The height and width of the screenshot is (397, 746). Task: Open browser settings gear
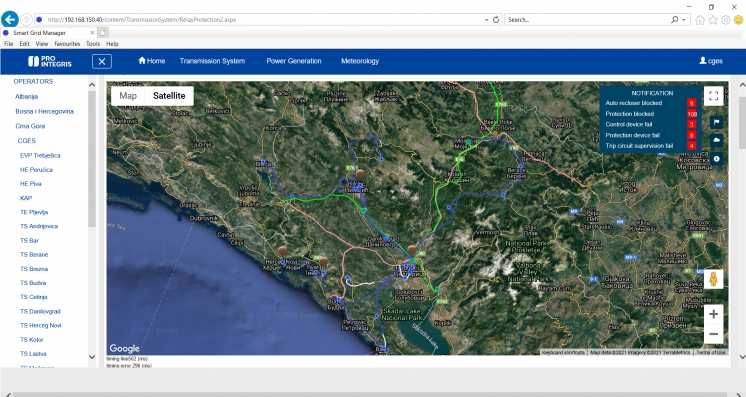click(x=726, y=20)
